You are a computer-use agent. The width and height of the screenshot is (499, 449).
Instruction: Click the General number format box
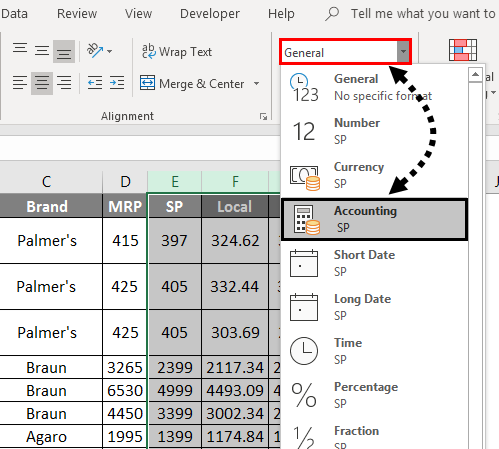tap(339, 52)
